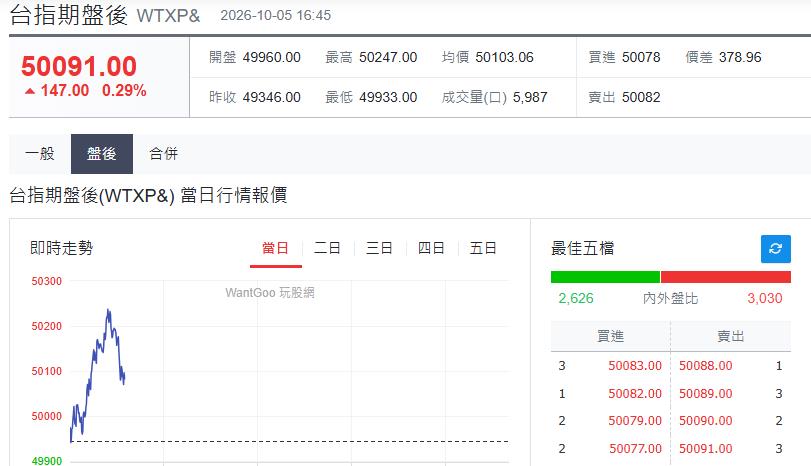Image resolution: width=811 pixels, height=466 pixels.
Task: Click the 賣出 column header in order book
Action: (x=730, y=336)
